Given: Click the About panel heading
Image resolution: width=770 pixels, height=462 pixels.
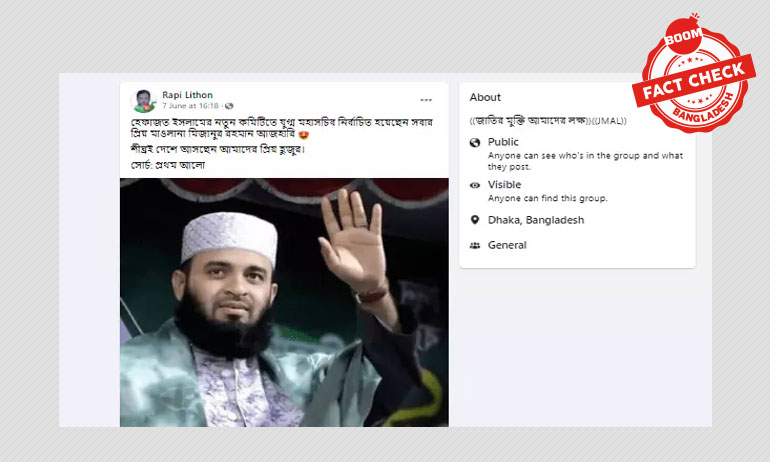Looking at the screenshot, I should [x=485, y=97].
